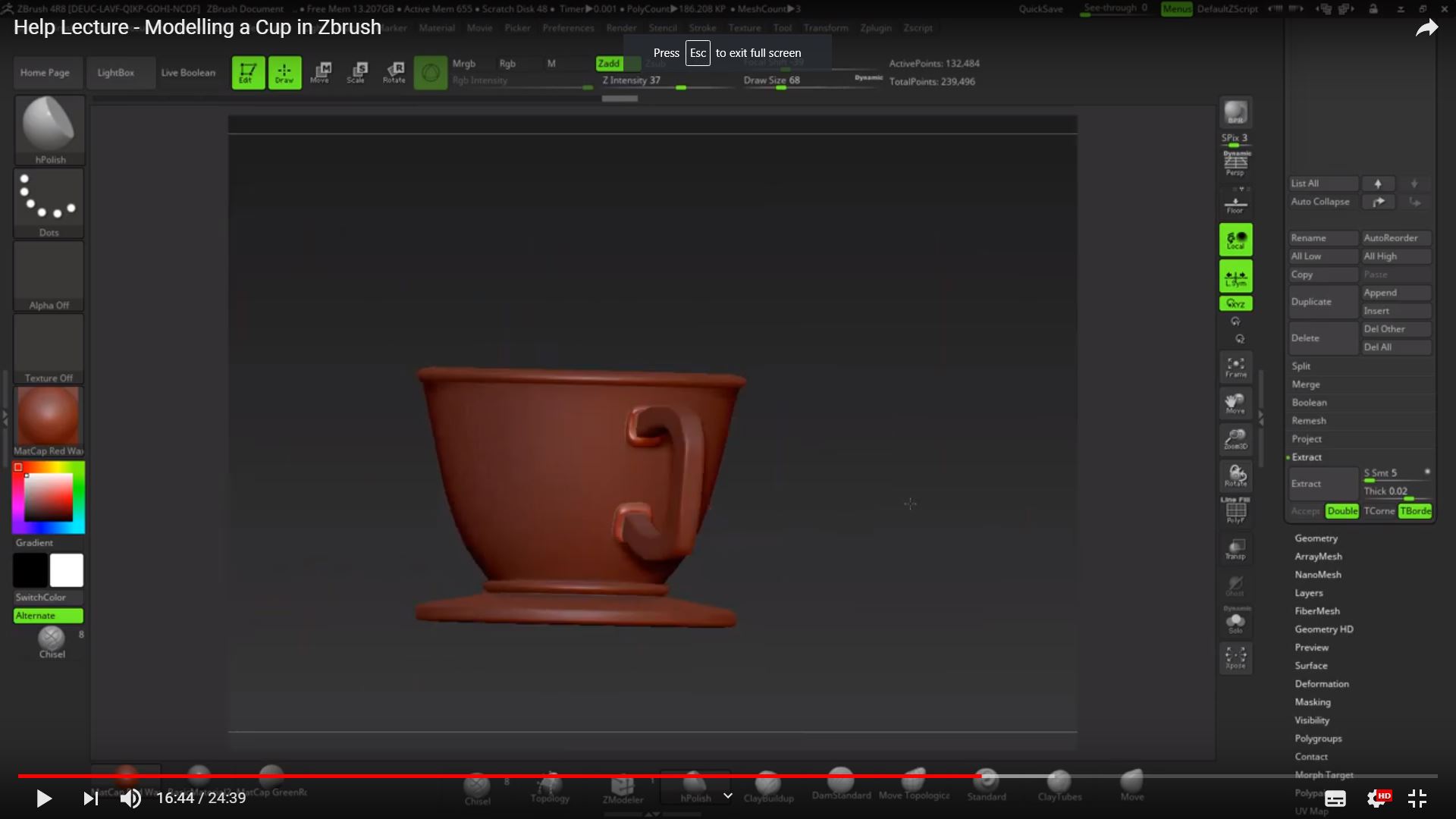Viewport: 1456px width, 819px height.
Task: Open the hPolish brush selector
Action: click(49, 130)
